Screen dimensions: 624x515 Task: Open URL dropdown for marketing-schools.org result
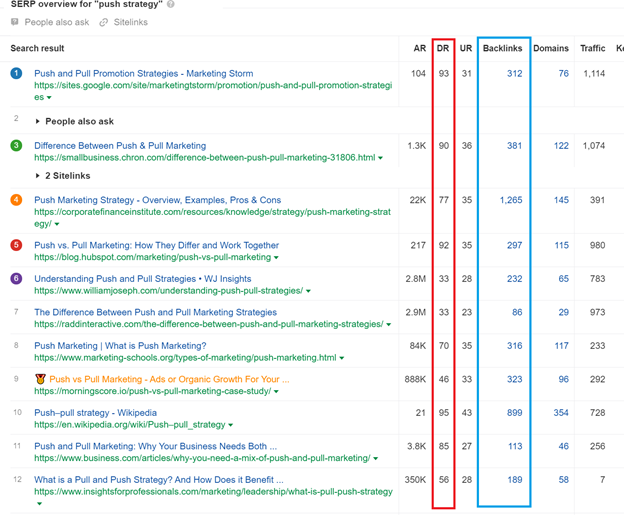[x=341, y=358]
